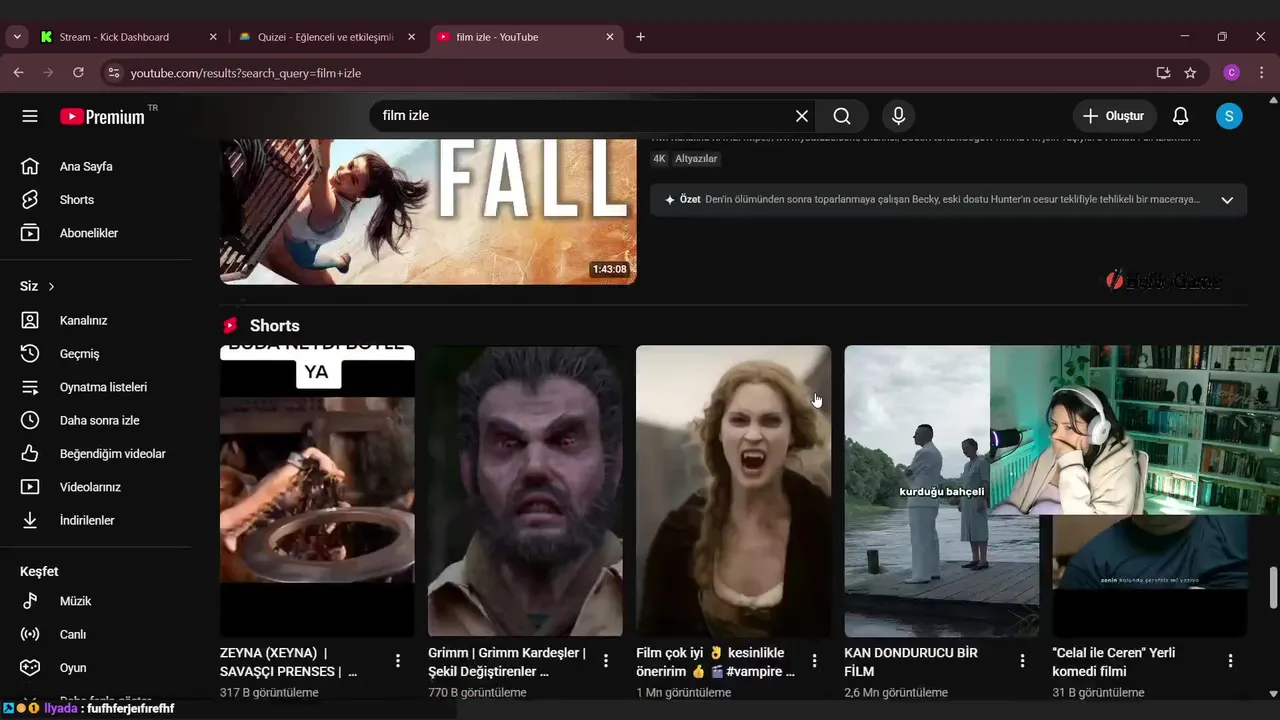This screenshot has width=1280, height=720.
Task: Click Oluştur create button
Action: (x=1114, y=116)
